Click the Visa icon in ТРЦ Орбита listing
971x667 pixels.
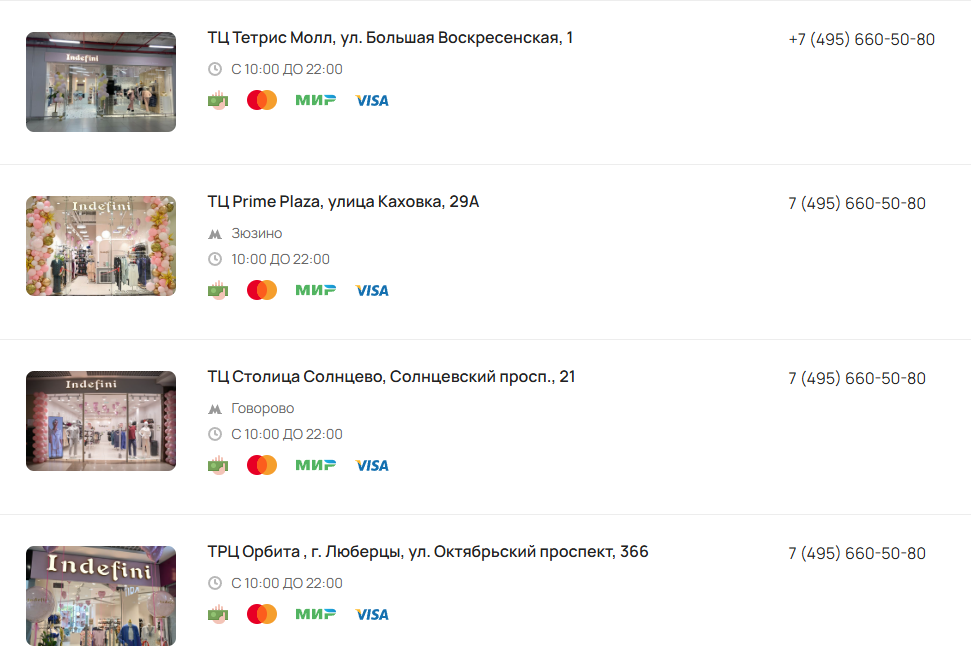point(372,614)
